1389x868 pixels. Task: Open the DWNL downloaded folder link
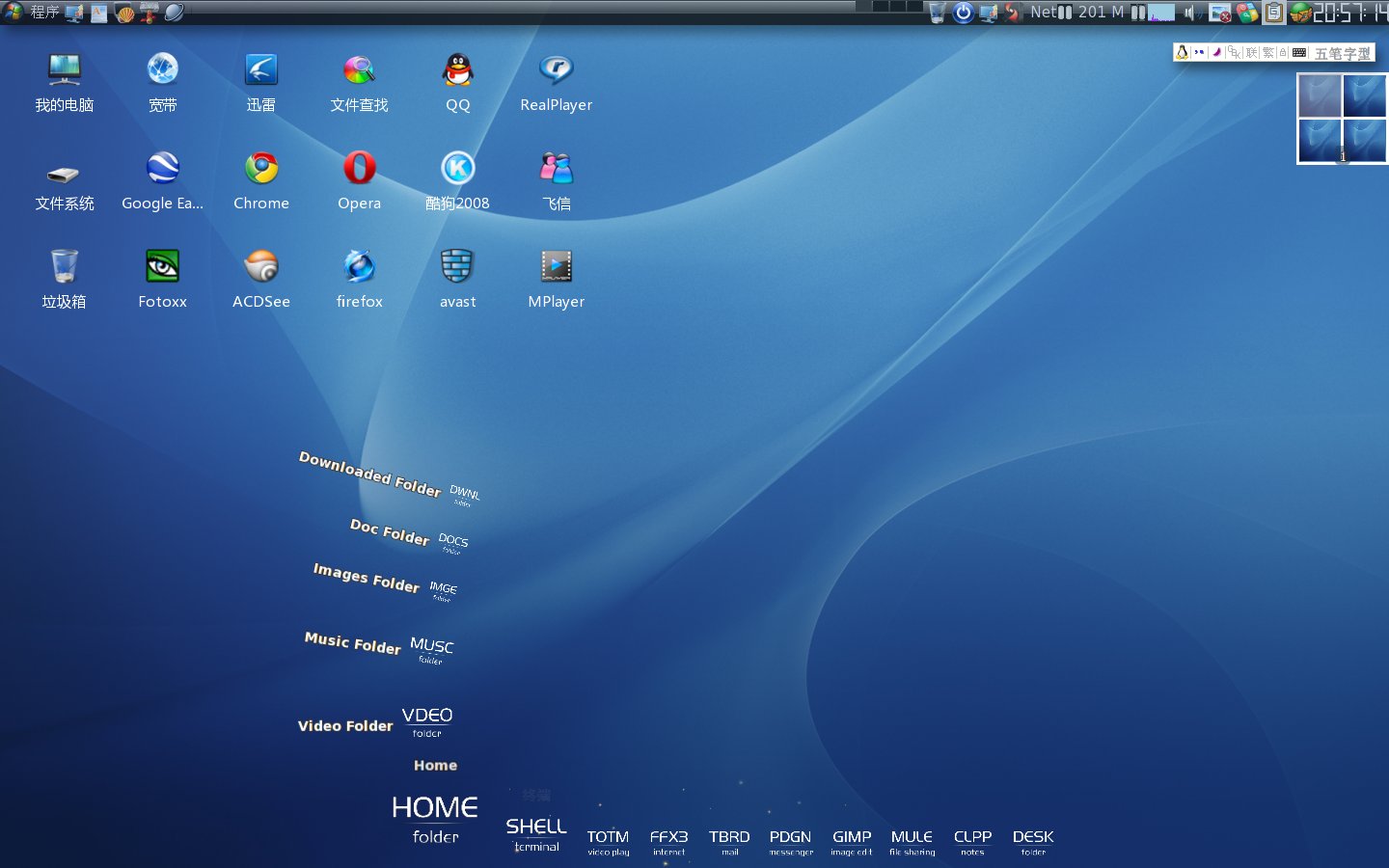tap(464, 495)
